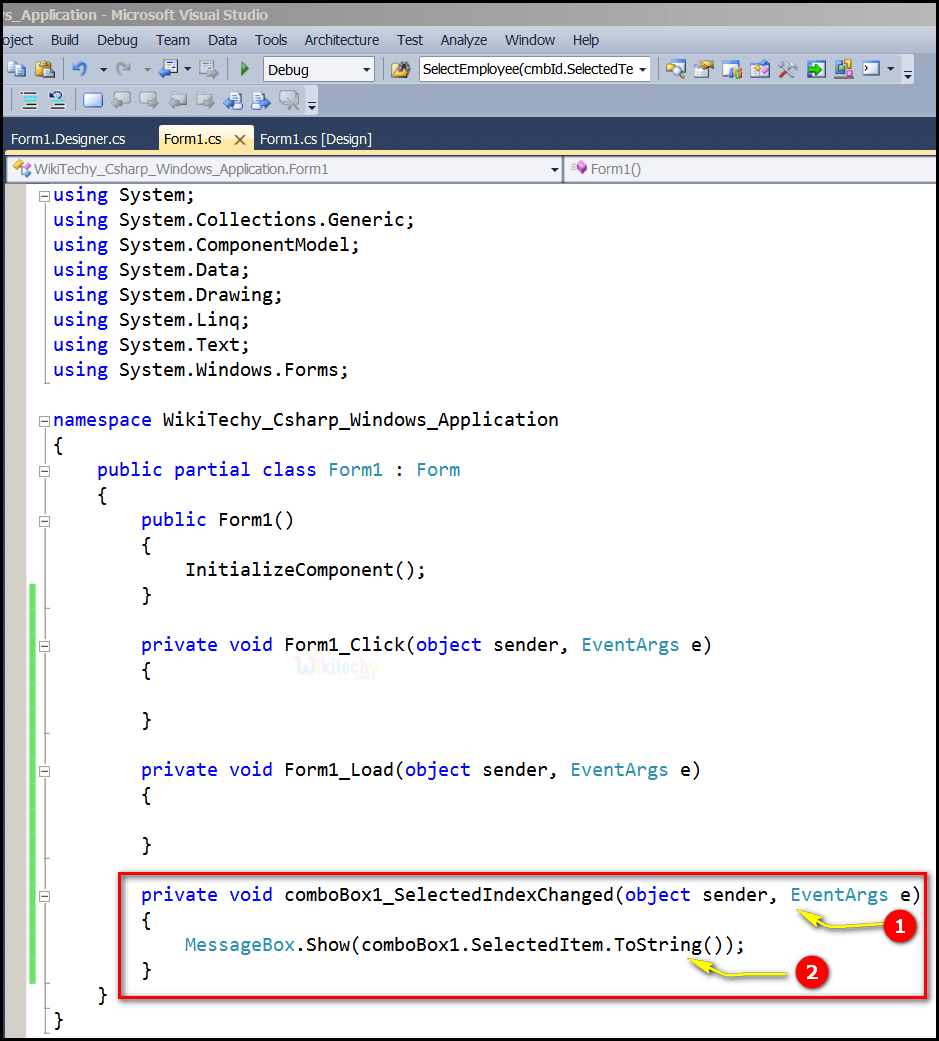This screenshot has height=1041, width=939.
Task: Click the Copy toolbar icon
Action: pyautogui.click(x=16, y=69)
